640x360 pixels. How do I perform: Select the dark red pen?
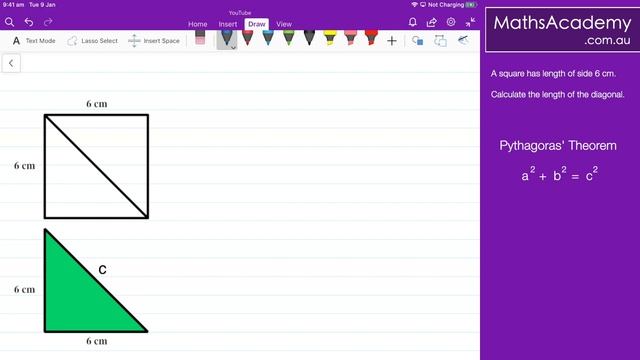[247, 38]
